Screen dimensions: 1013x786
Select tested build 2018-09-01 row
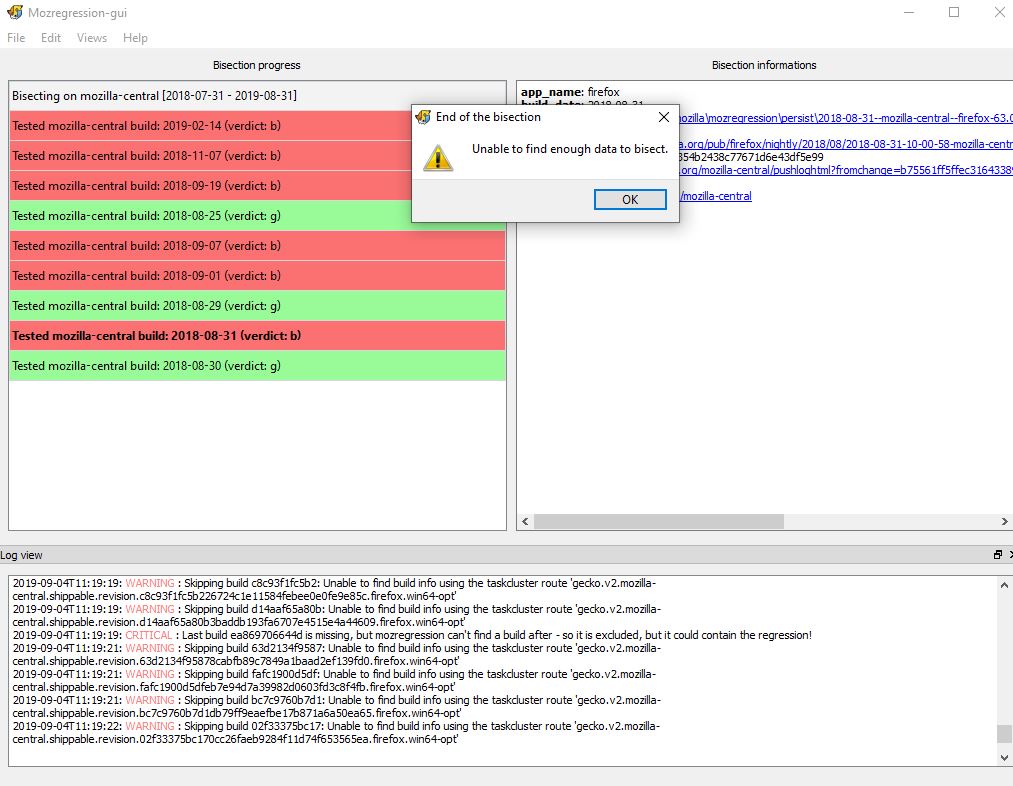pos(257,276)
